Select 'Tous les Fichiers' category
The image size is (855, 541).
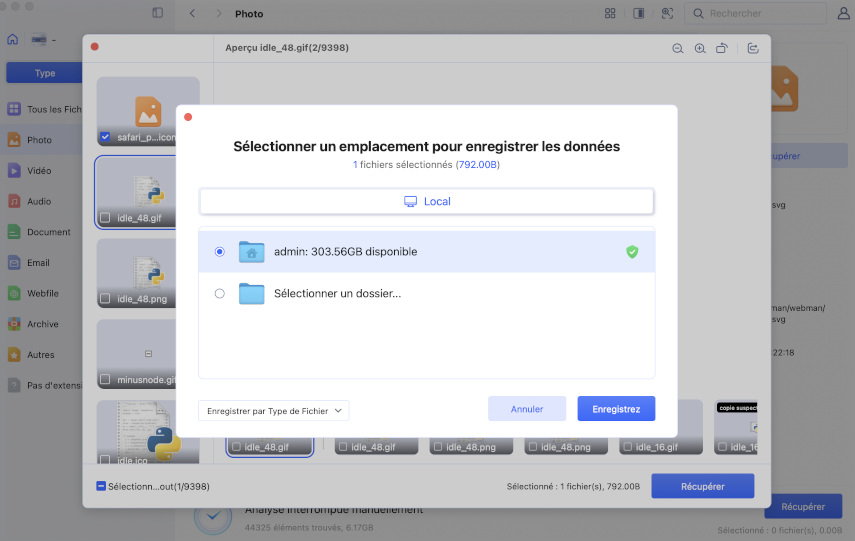click(x=41, y=109)
